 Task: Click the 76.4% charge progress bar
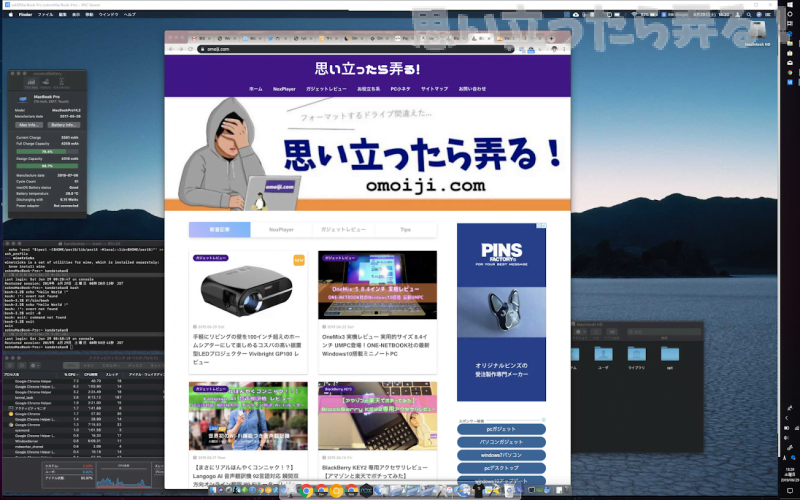pyautogui.click(x=47, y=152)
